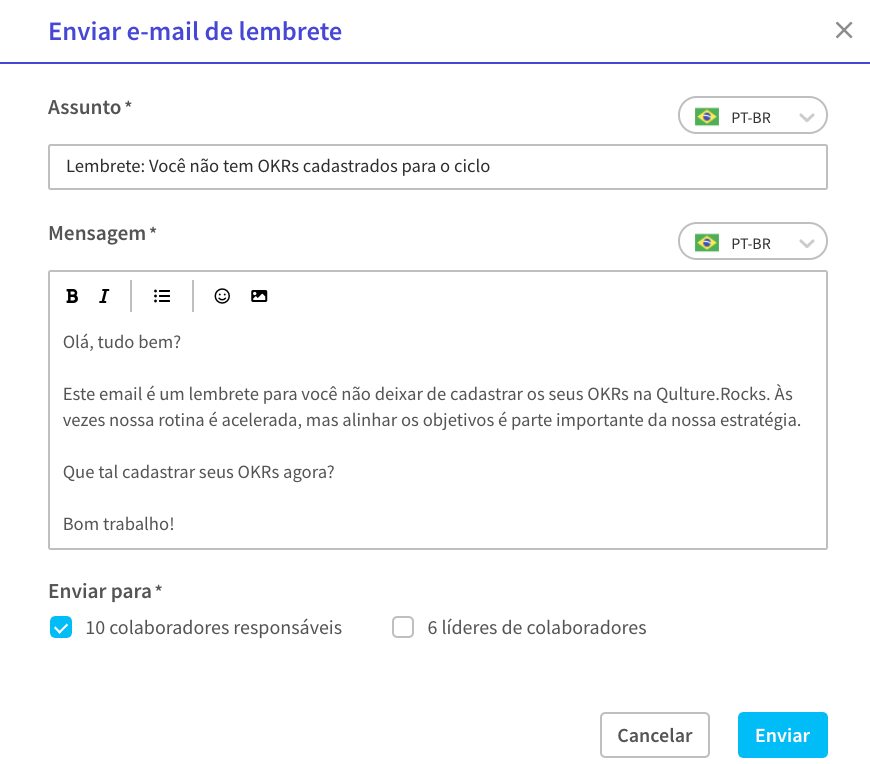Open the Assunto PT-BR language dropdown

(x=753, y=115)
